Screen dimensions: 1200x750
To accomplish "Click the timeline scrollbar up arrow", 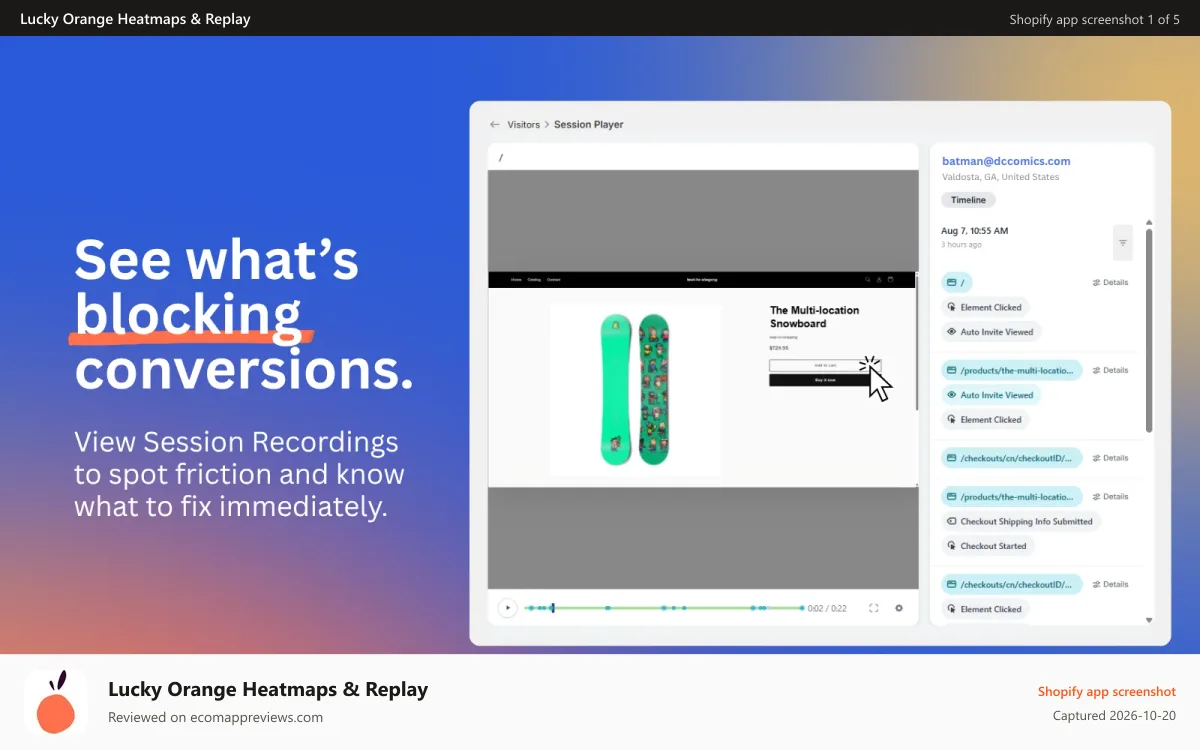I will point(1148,222).
